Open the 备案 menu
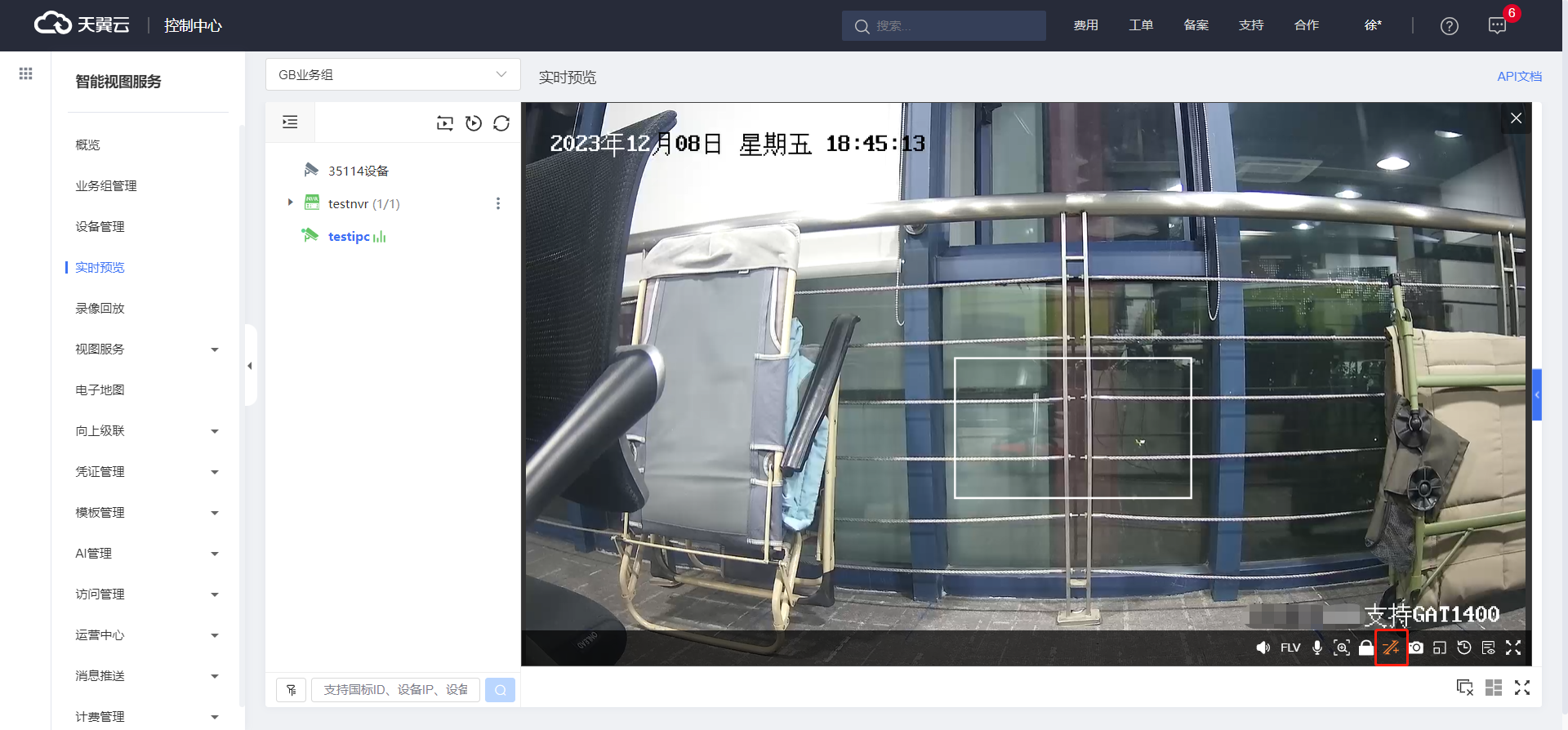Screen dimensions: 1568x730 (1196, 25)
